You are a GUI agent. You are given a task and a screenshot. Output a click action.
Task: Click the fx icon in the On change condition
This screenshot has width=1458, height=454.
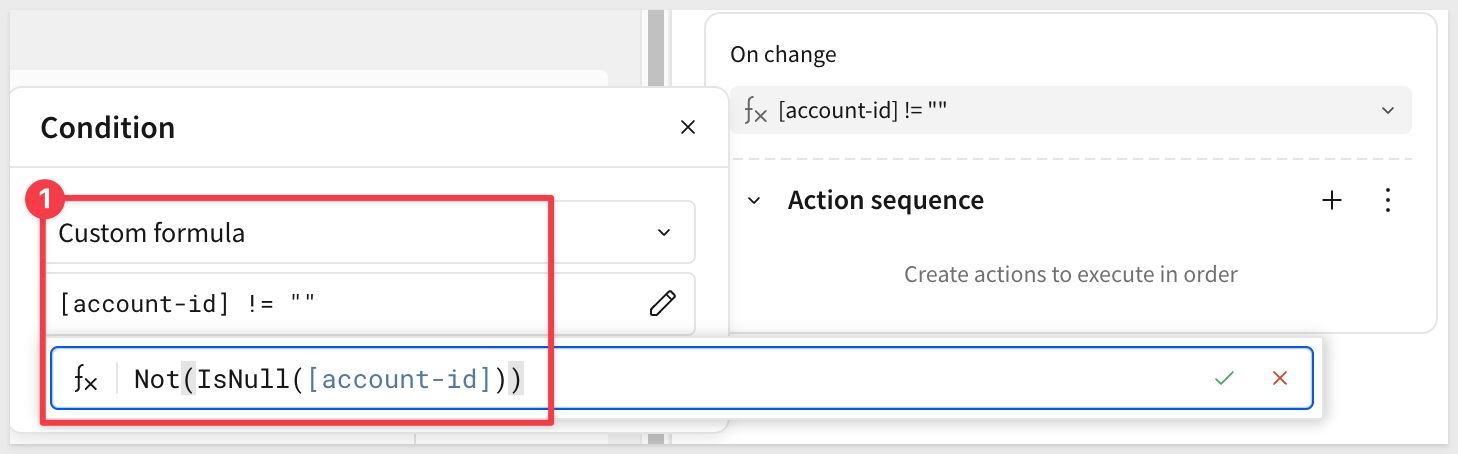[755, 111]
